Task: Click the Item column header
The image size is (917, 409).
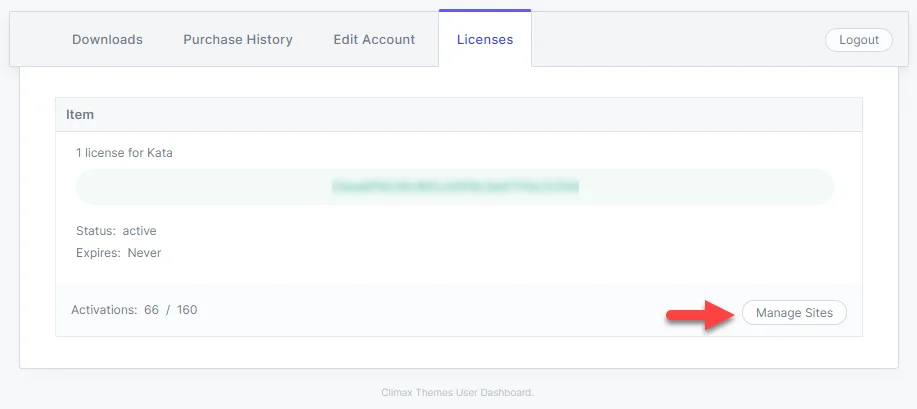Action: 80,115
